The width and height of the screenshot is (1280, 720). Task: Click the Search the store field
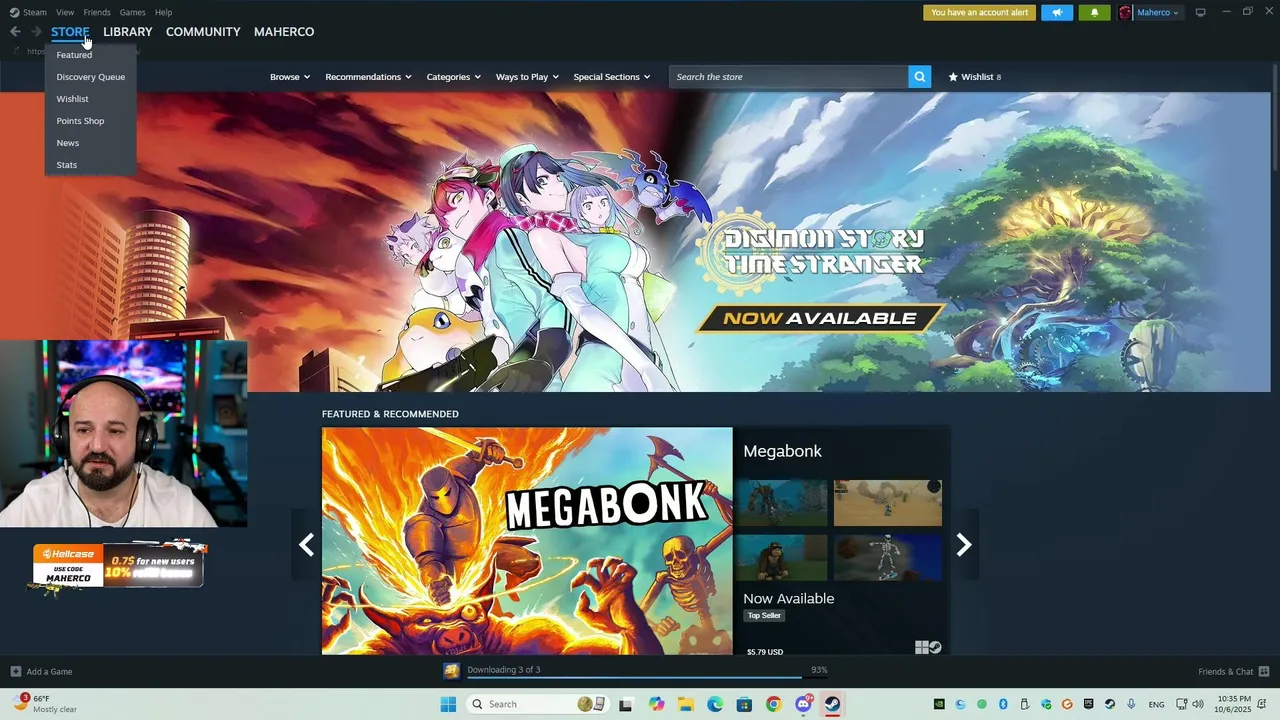(789, 77)
